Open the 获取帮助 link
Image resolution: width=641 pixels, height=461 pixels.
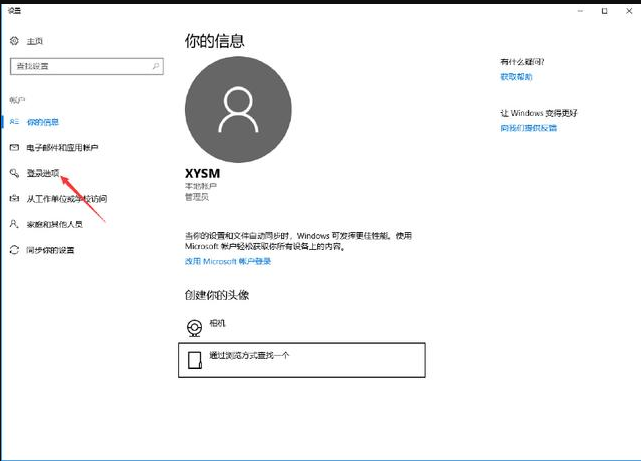[516, 77]
